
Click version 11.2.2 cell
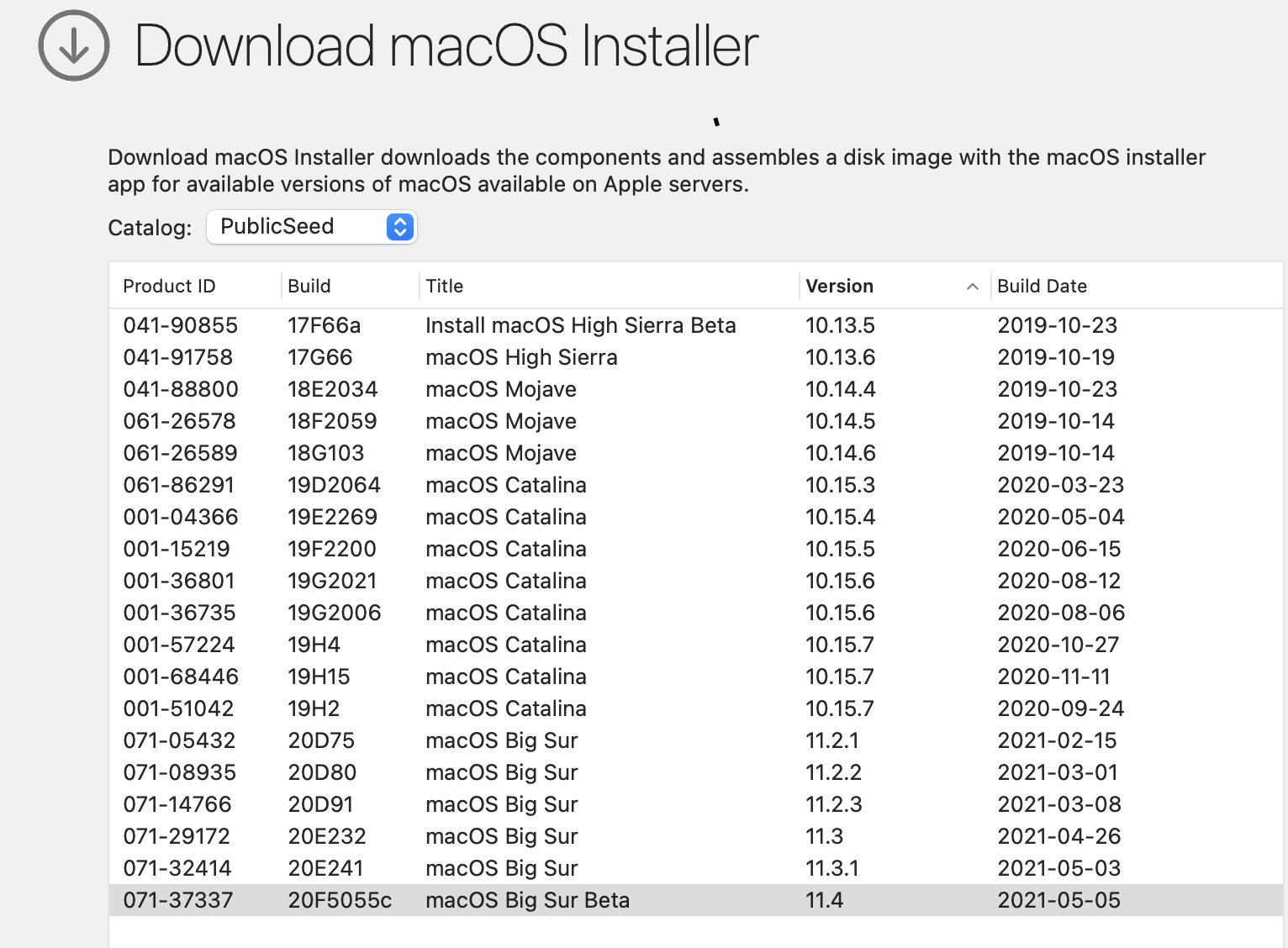(x=834, y=772)
